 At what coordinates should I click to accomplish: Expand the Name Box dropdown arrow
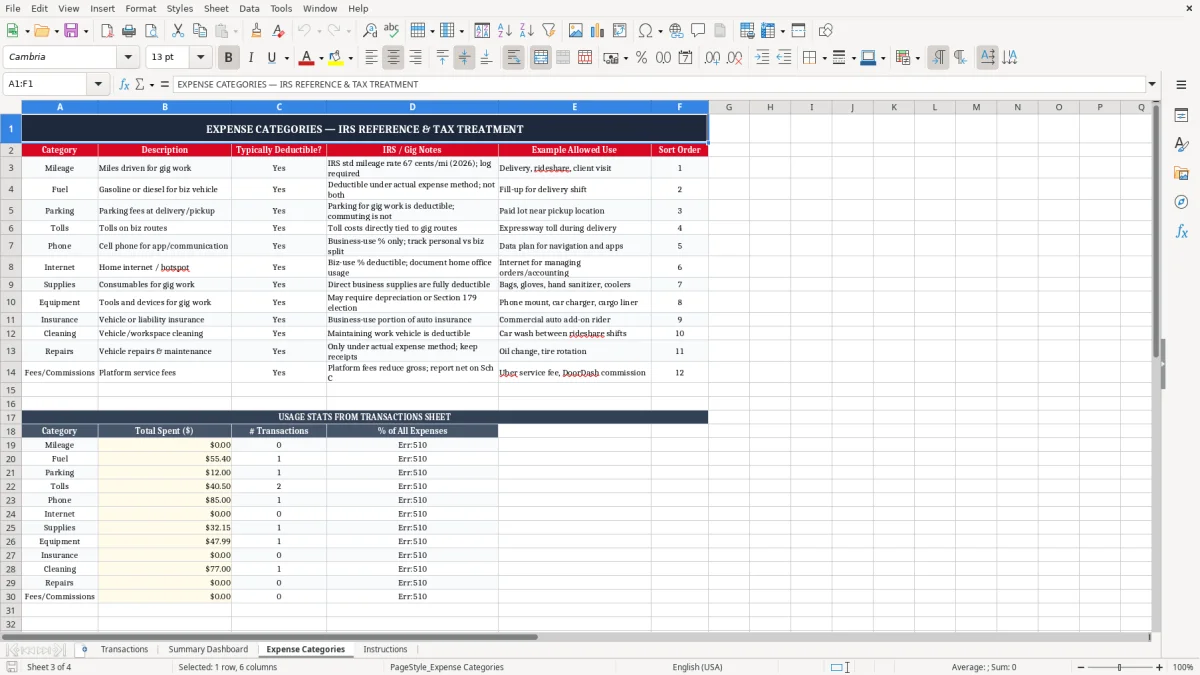(98, 84)
